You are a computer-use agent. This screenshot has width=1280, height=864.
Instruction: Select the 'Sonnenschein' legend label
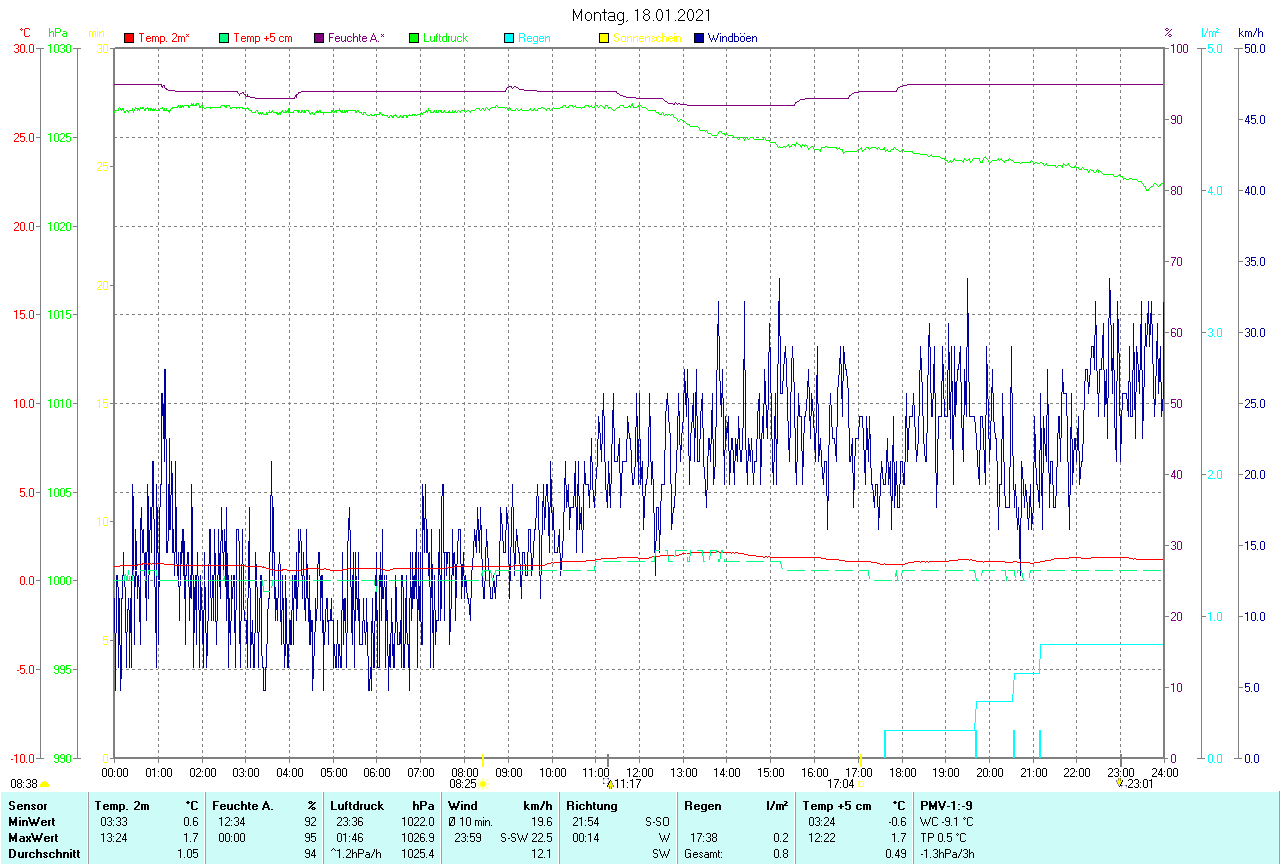(x=647, y=38)
